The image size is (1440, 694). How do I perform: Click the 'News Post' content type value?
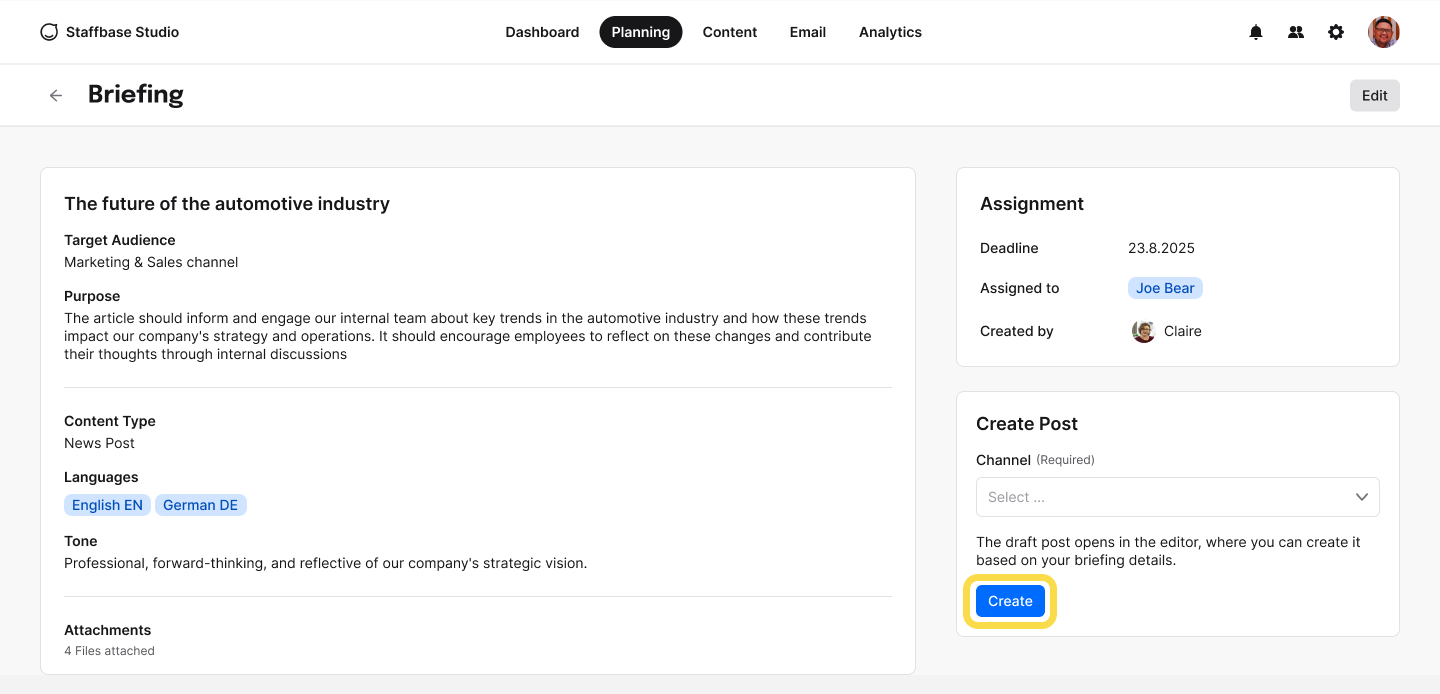[99, 443]
